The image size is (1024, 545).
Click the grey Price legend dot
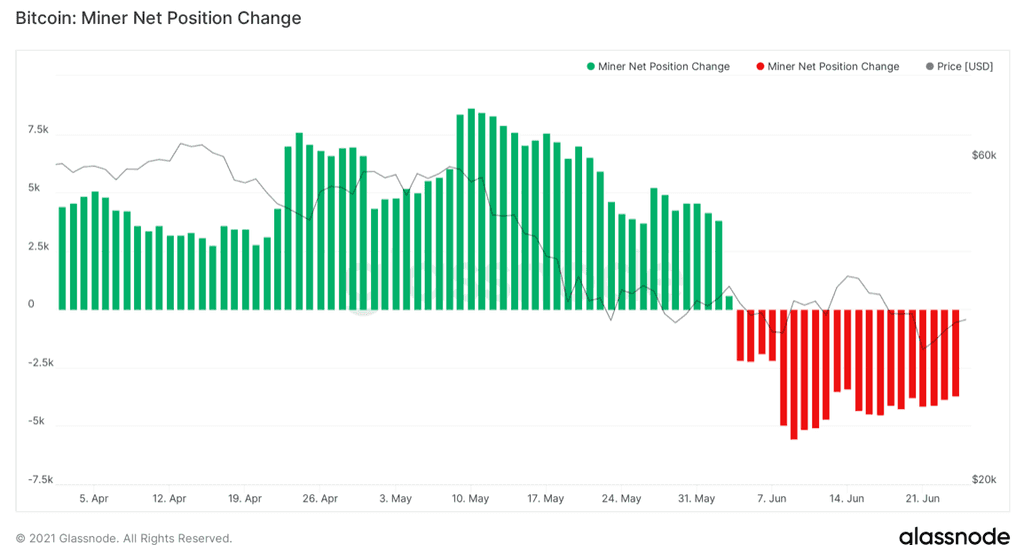tap(930, 67)
